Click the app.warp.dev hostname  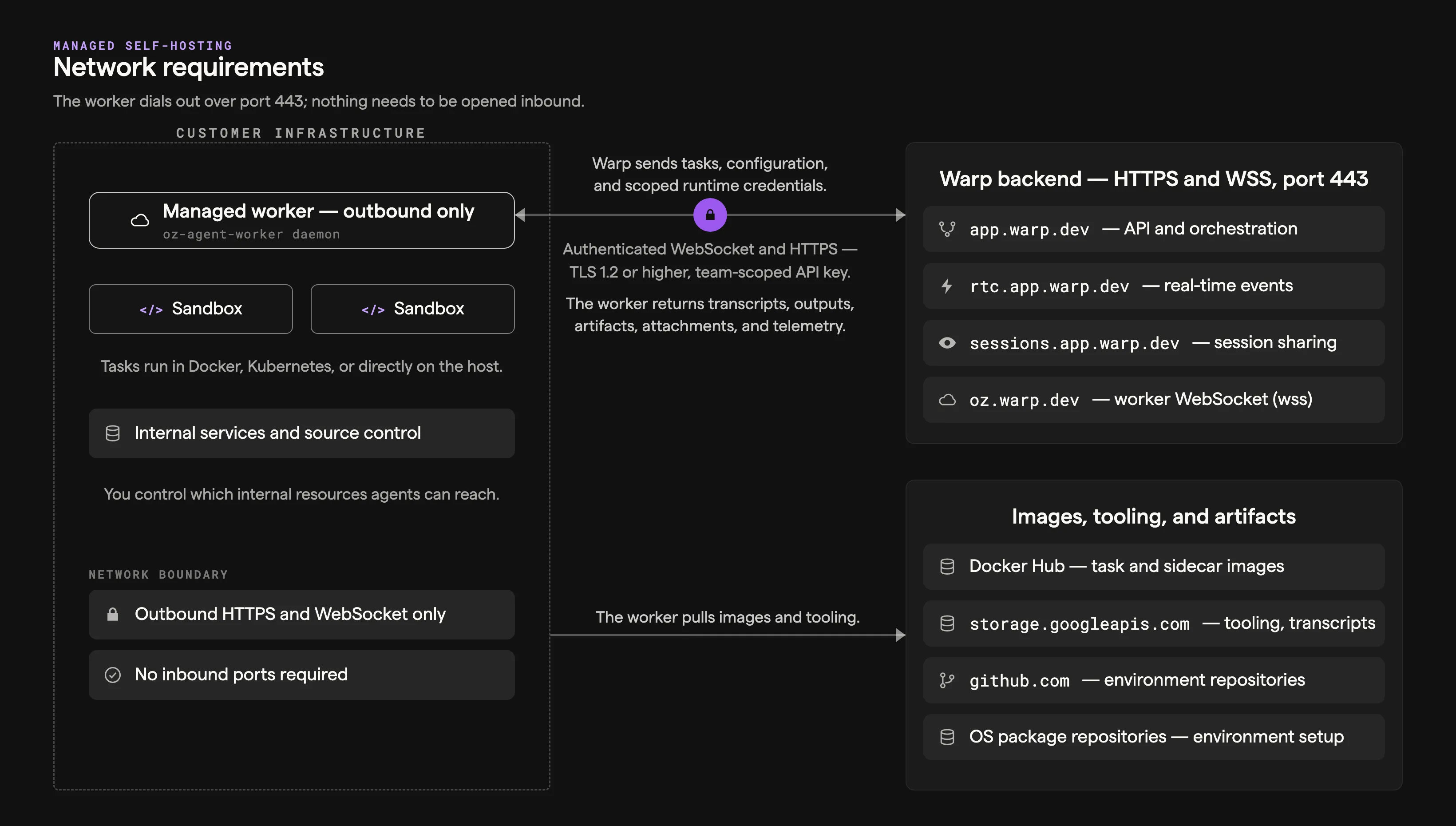click(1029, 230)
